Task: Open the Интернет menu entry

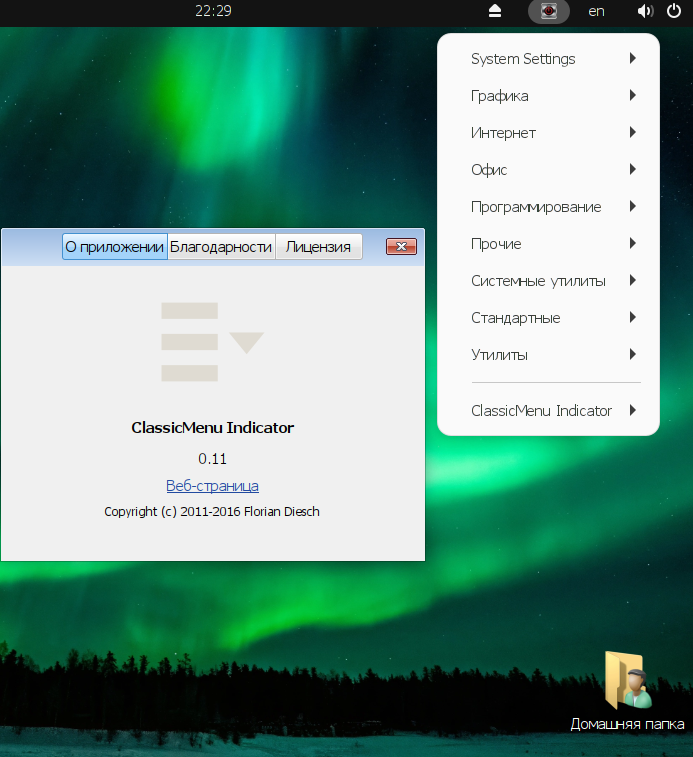Action: click(x=548, y=133)
